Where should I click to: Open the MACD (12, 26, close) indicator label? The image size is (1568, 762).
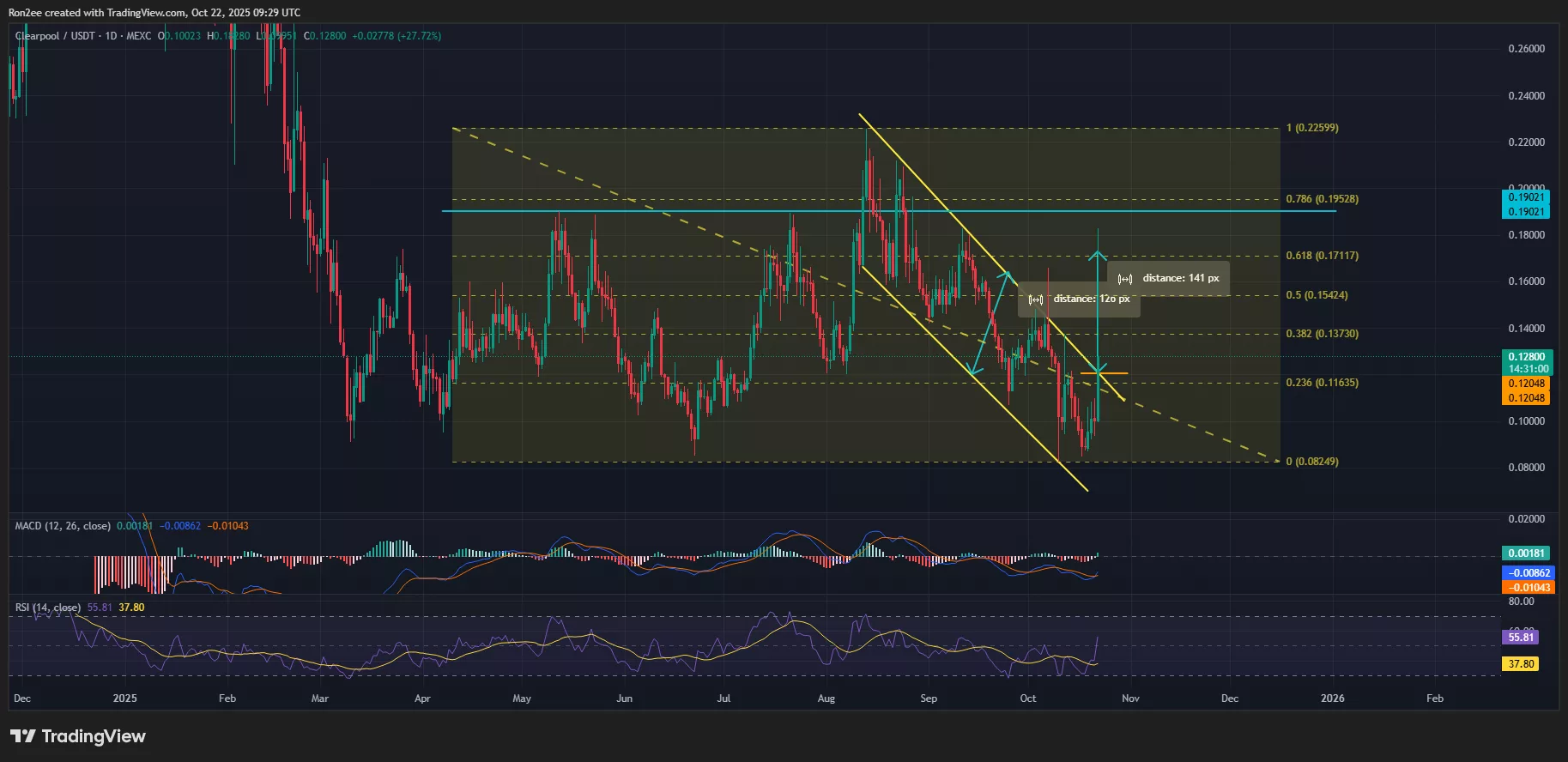[63, 526]
